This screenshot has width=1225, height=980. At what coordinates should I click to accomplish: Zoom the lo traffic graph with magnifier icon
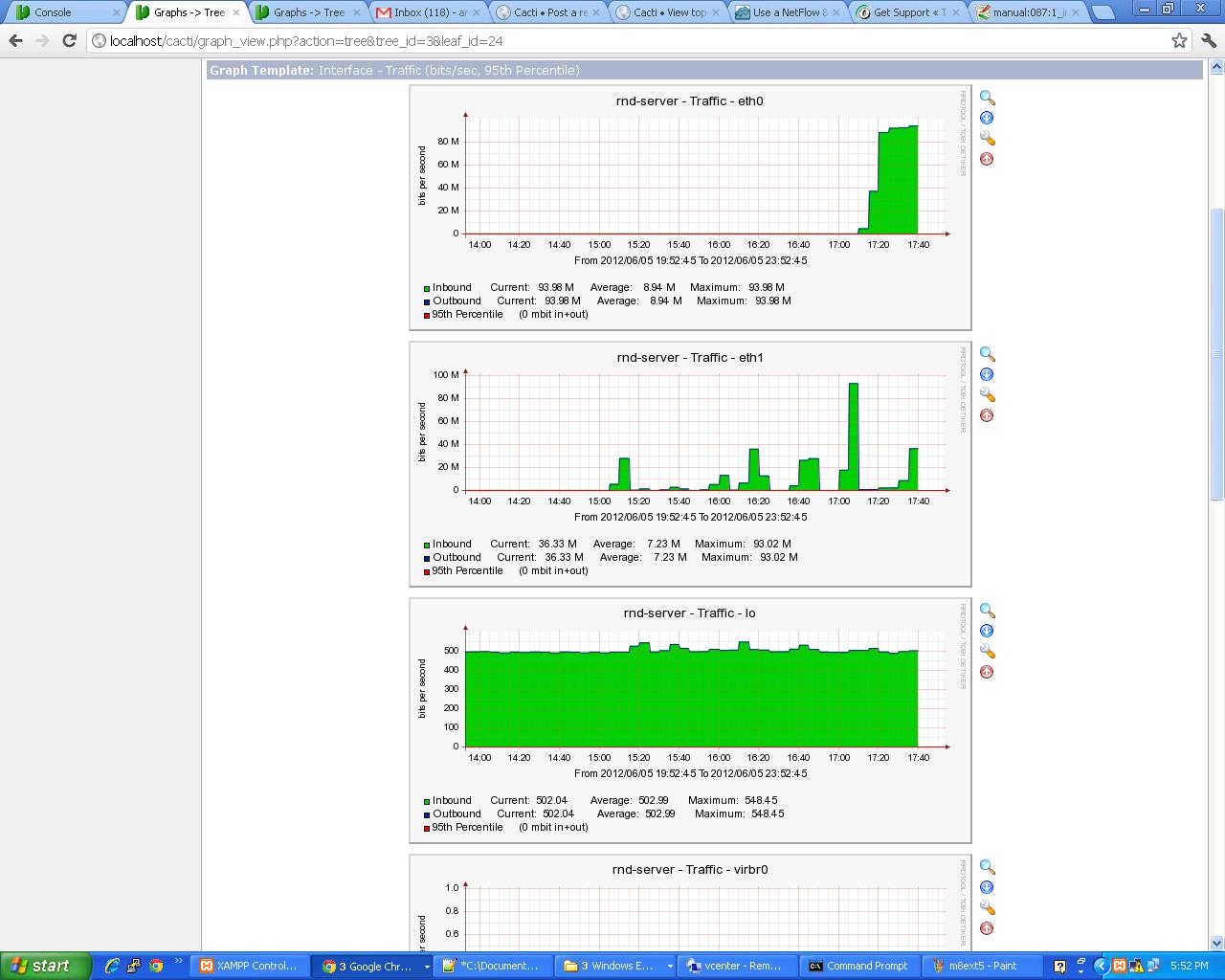[987, 612]
